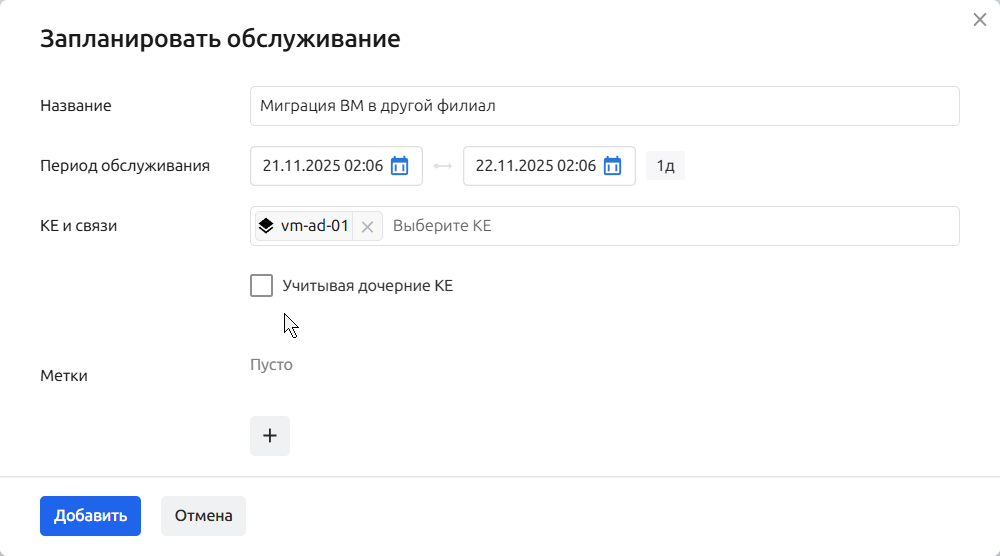Open the start date calendar picker
Screen dimensions: 1000x556
point(399,166)
